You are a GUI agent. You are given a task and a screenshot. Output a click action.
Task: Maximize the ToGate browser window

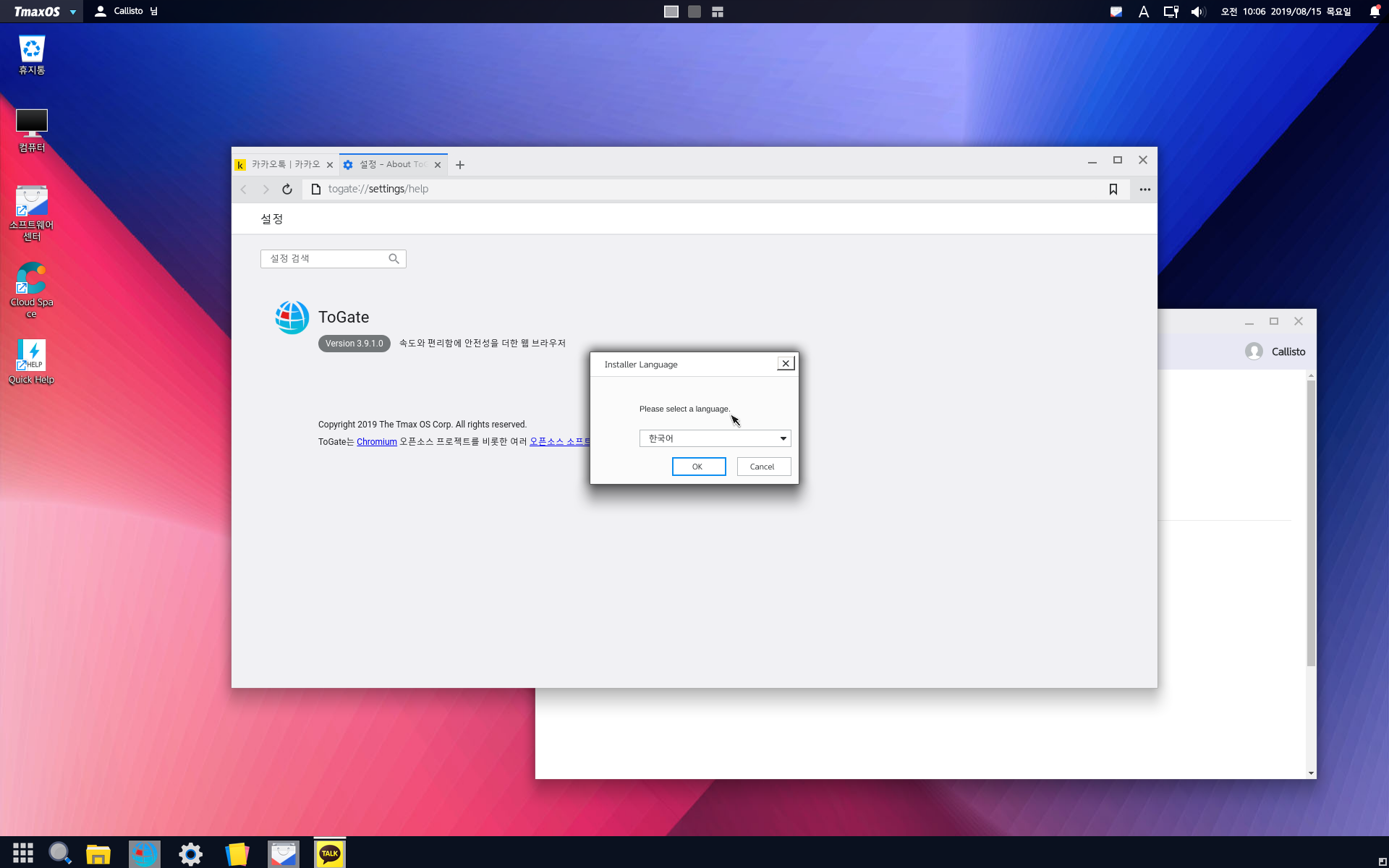click(x=1118, y=161)
